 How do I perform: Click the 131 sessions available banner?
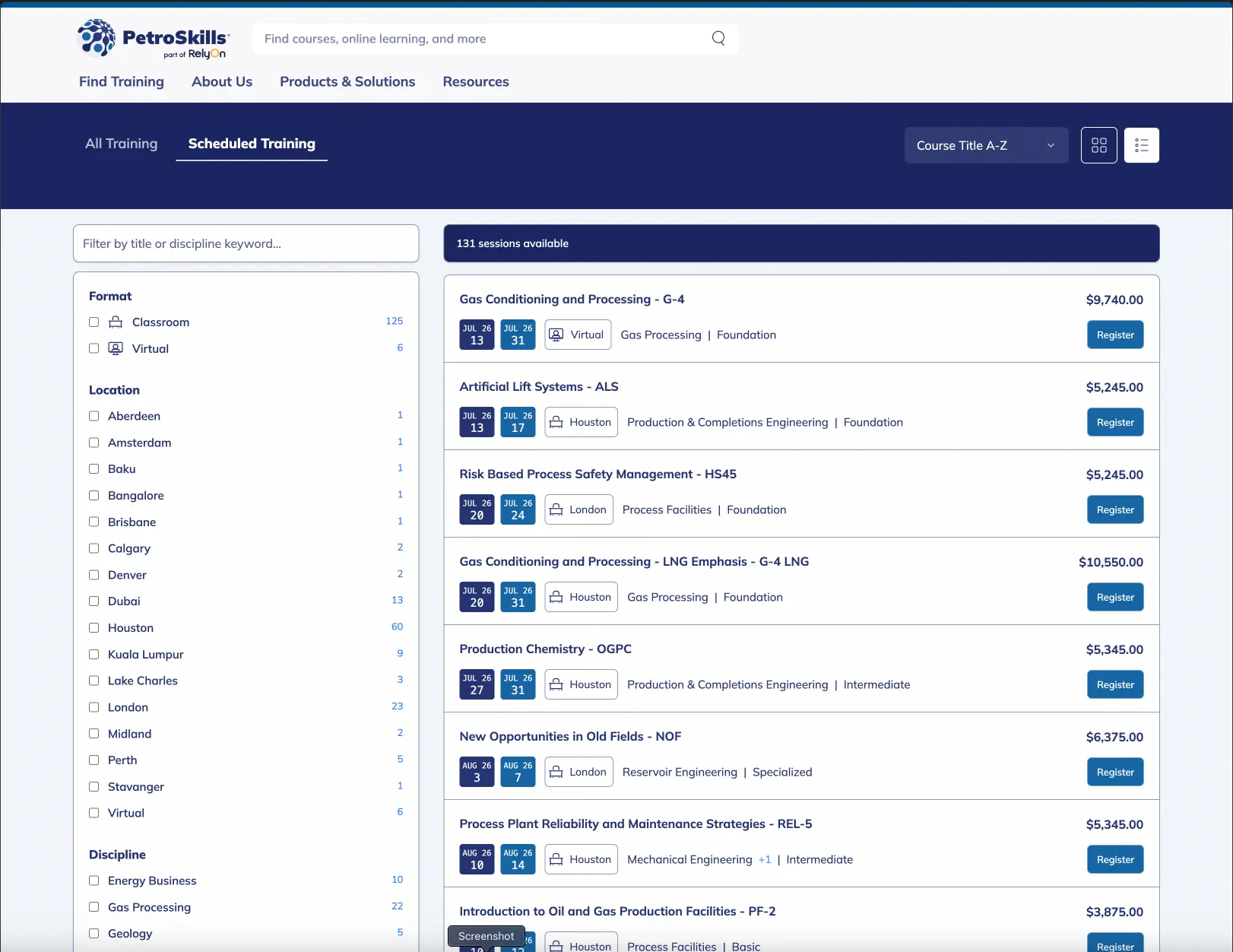click(802, 243)
